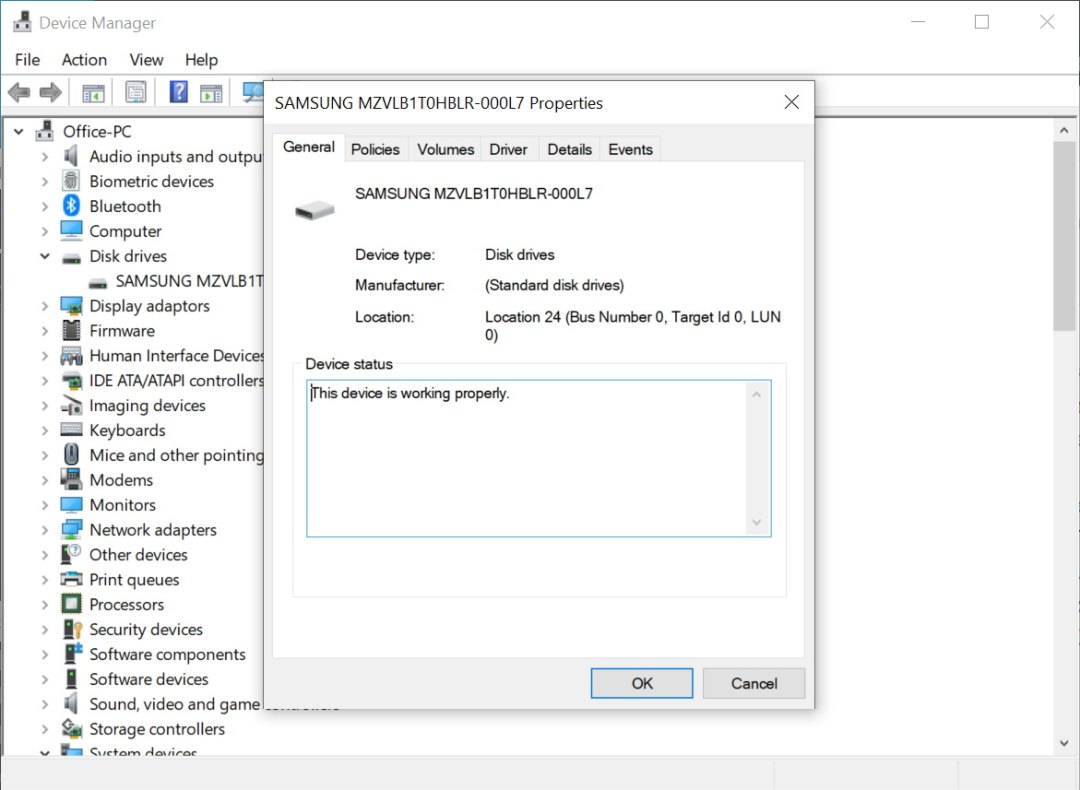Collapse the Office-PC root node
The image size is (1080, 790).
pyautogui.click(x=19, y=132)
